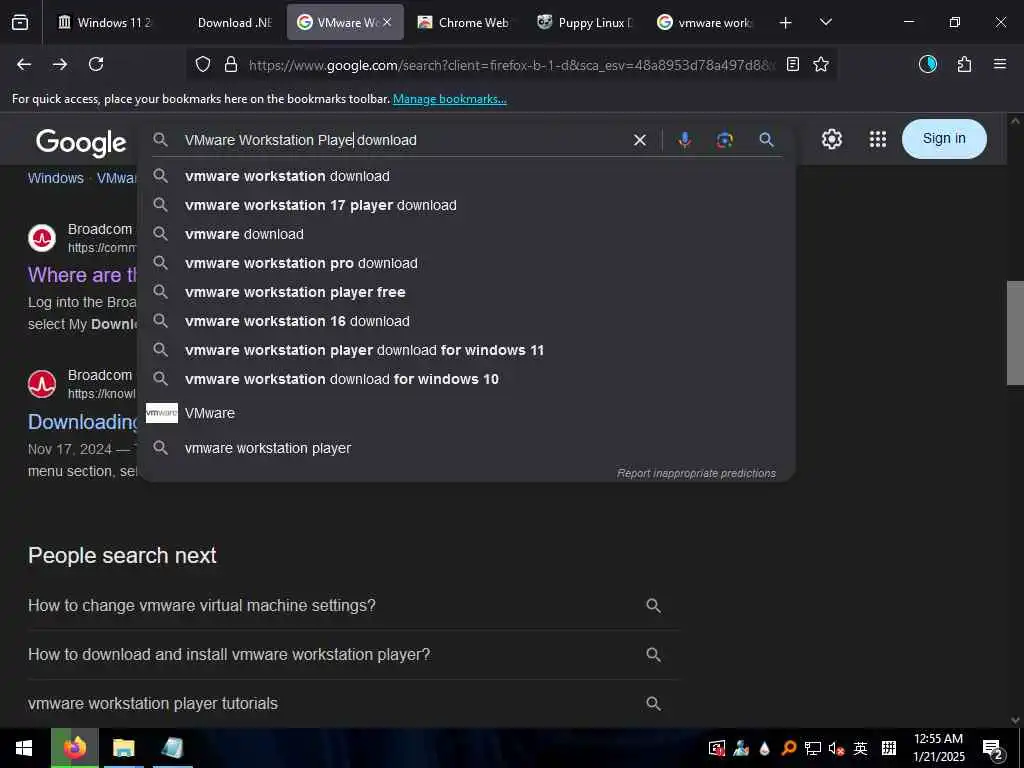Clear the Google search box text
Viewport: 1024px width, 768px height.
coord(640,140)
